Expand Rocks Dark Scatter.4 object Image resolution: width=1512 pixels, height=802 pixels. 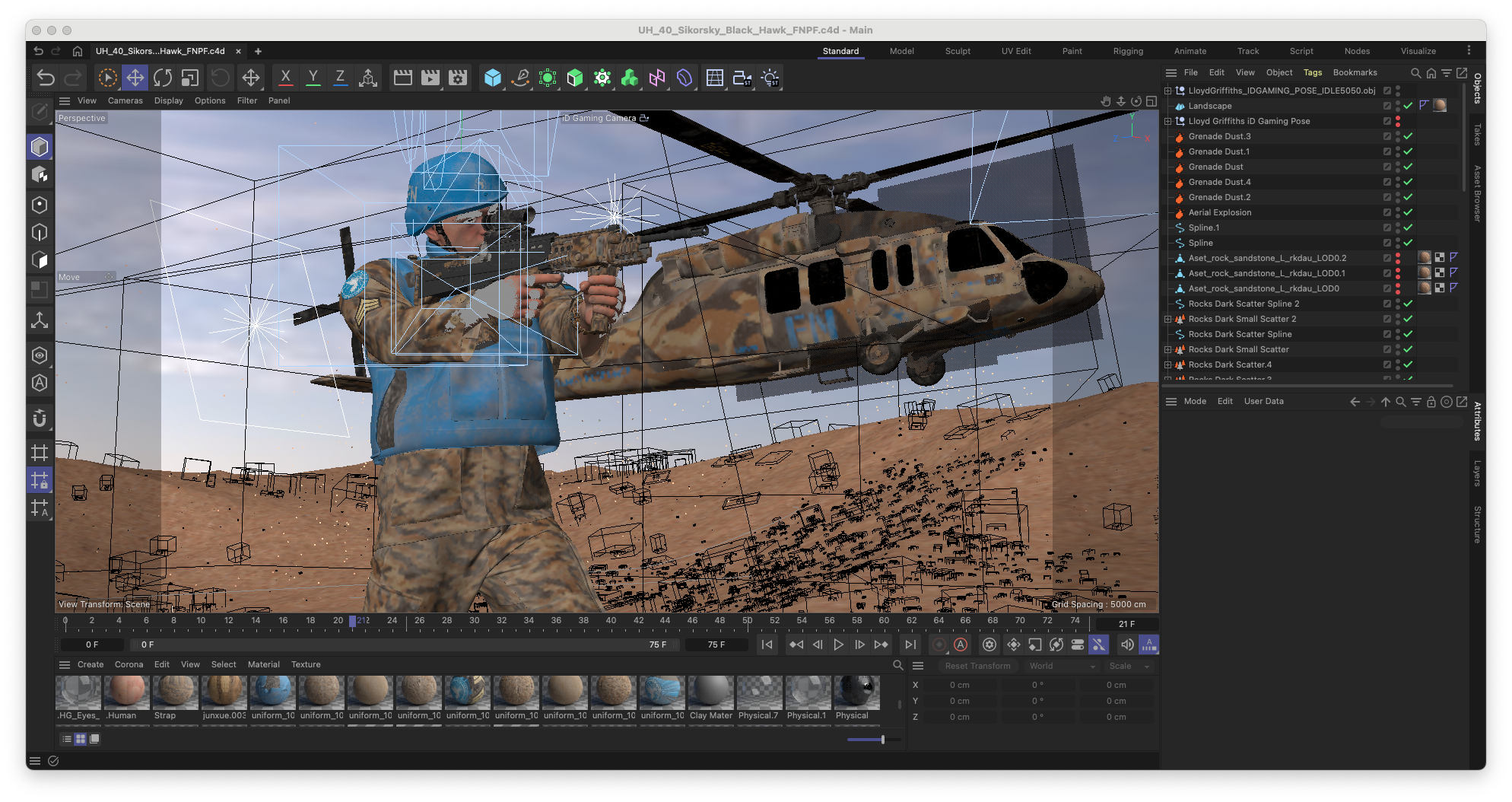pos(1168,364)
